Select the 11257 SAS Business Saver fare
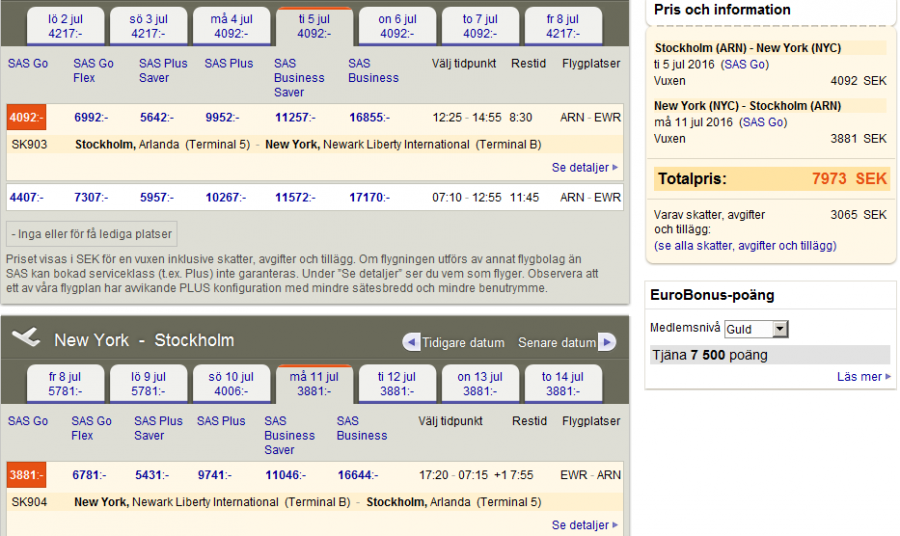 pos(297,117)
